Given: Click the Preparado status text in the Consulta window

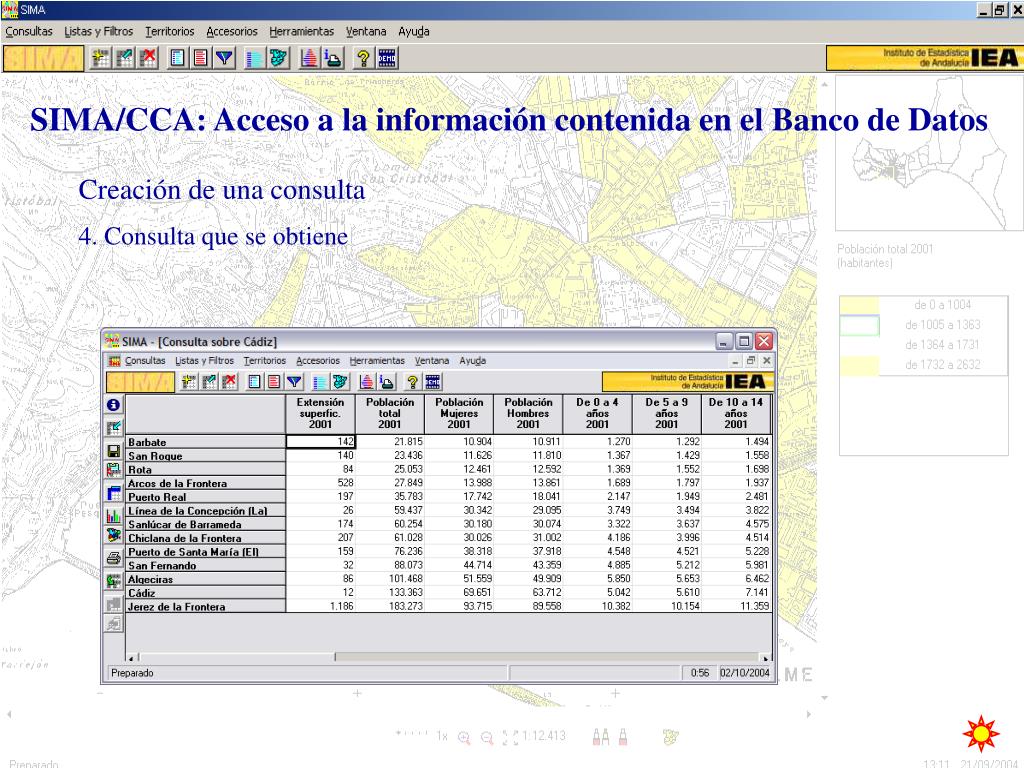Looking at the screenshot, I should pyautogui.click(x=133, y=673).
